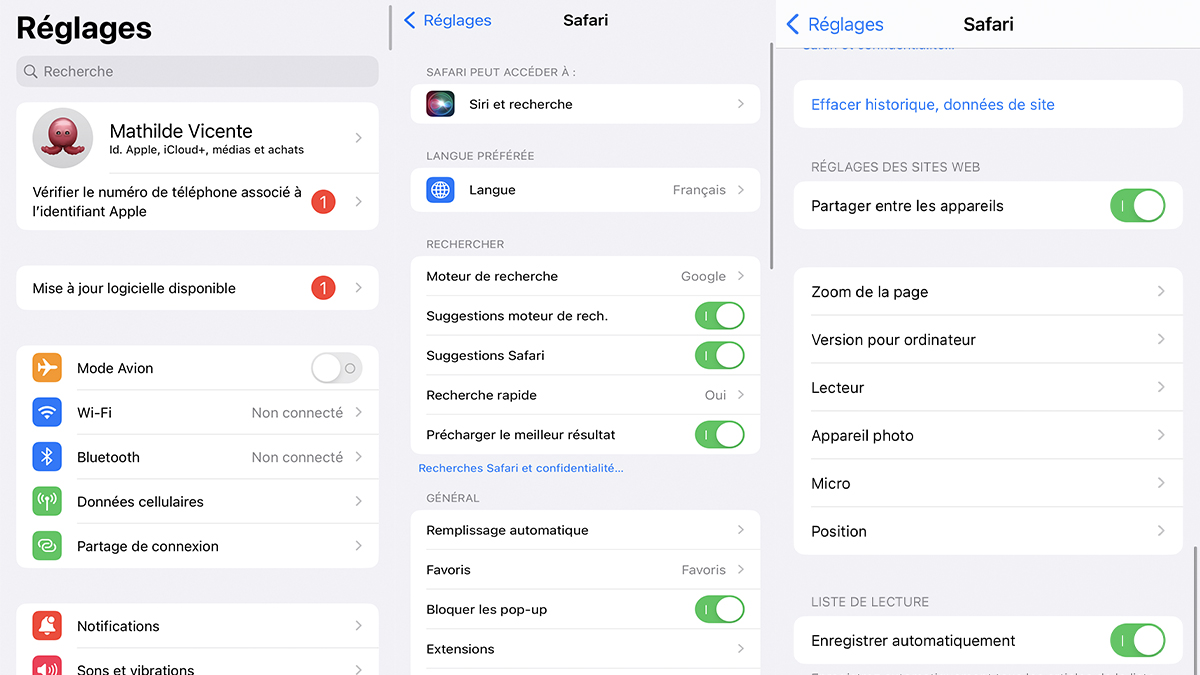Tap the Mode Avion airplane icon

[x=47, y=368]
